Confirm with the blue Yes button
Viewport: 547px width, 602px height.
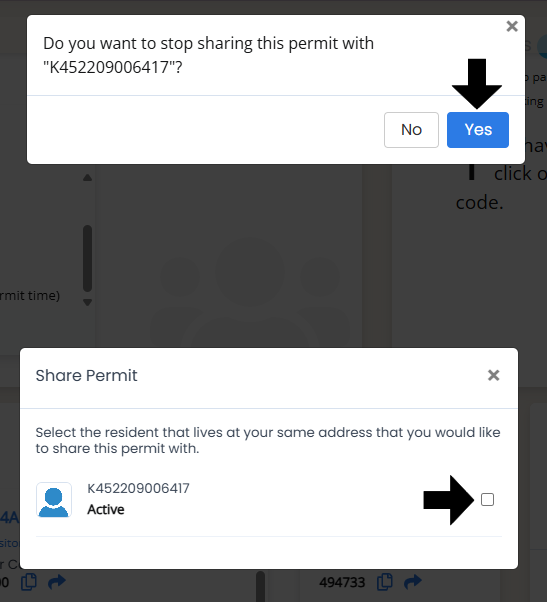(478, 130)
